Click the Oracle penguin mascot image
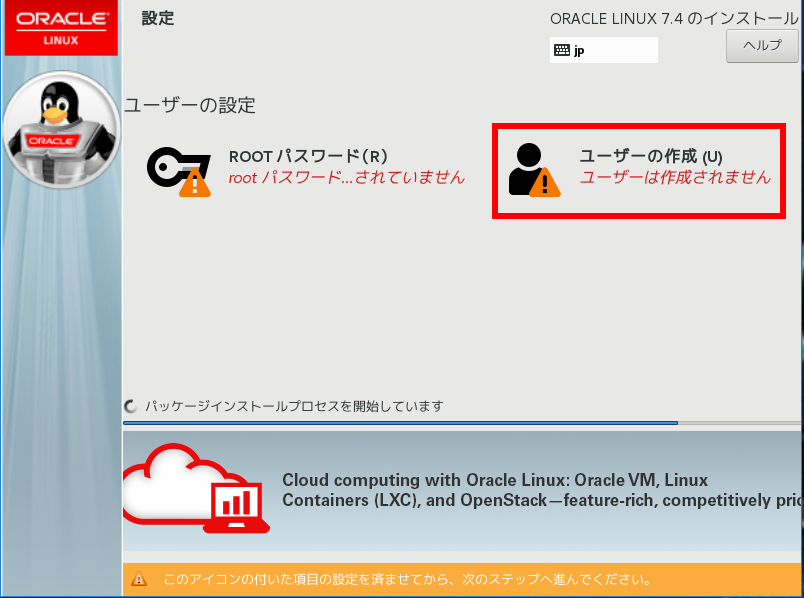This screenshot has height=598, width=804. pos(61,130)
